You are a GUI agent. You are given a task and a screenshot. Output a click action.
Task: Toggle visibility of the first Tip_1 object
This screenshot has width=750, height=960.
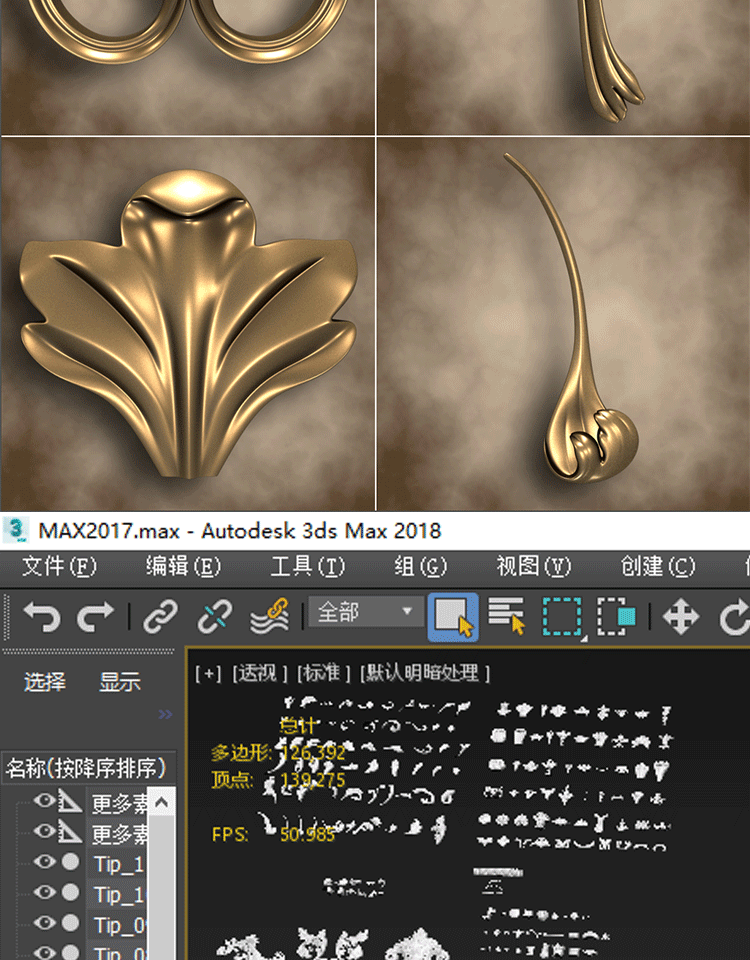pyautogui.click(x=44, y=862)
